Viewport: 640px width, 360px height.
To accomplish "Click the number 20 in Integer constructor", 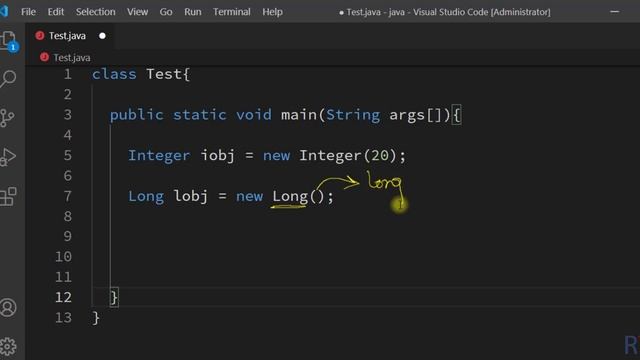I will [x=380, y=156].
